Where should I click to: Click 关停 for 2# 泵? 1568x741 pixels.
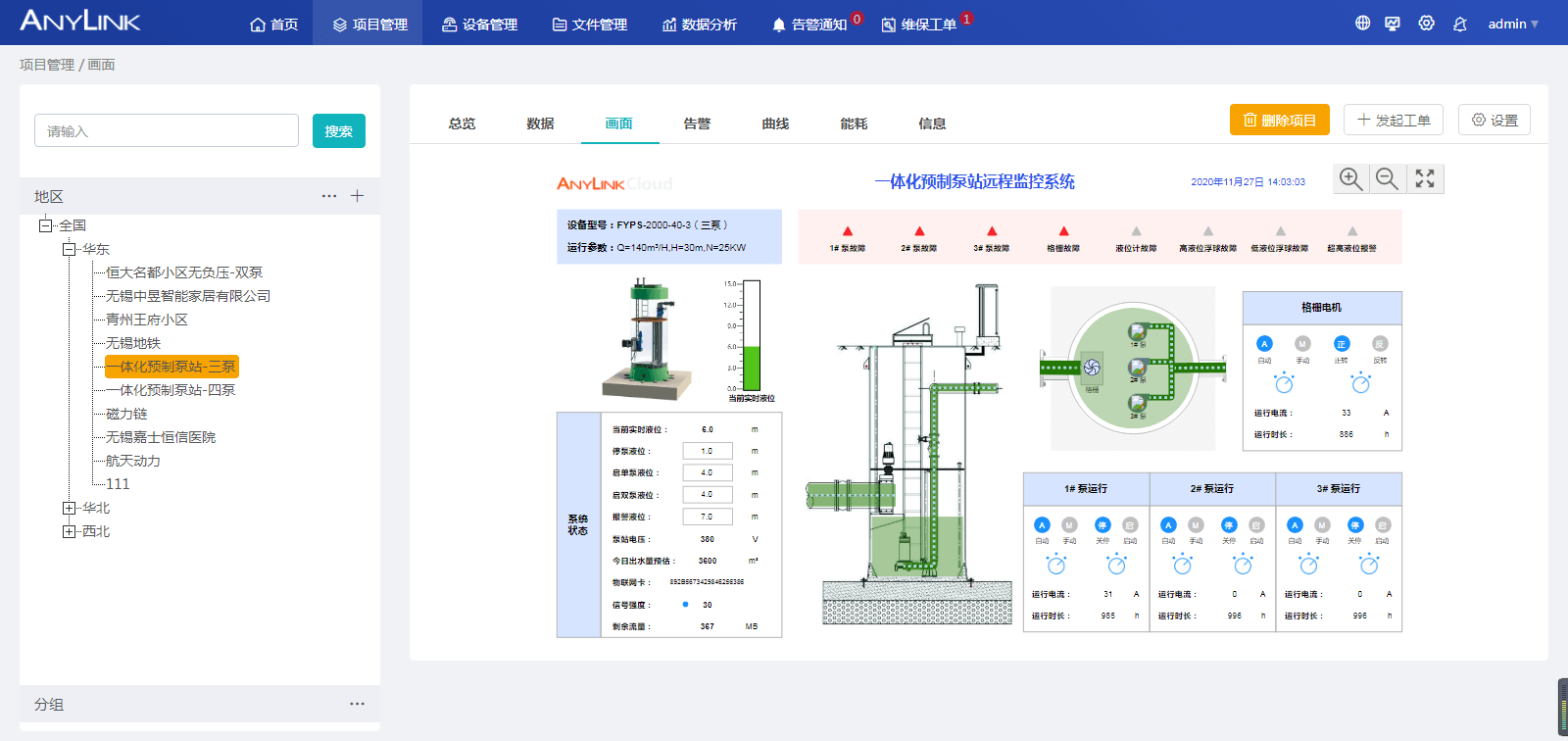pos(1229,525)
